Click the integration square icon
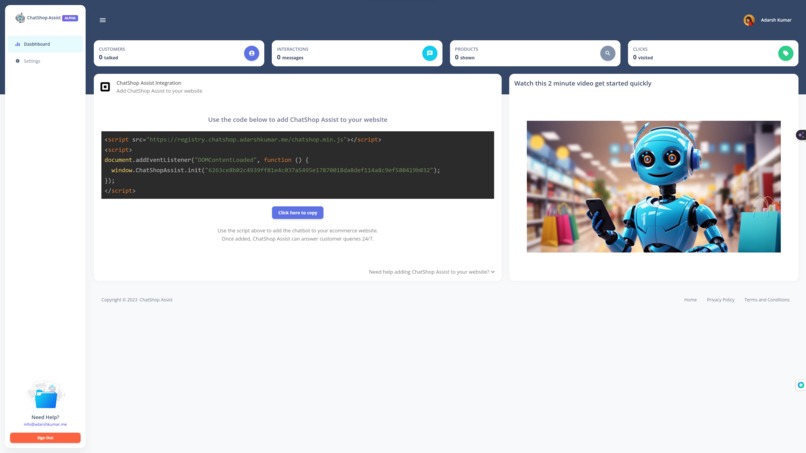806x453 pixels. click(105, 87)
